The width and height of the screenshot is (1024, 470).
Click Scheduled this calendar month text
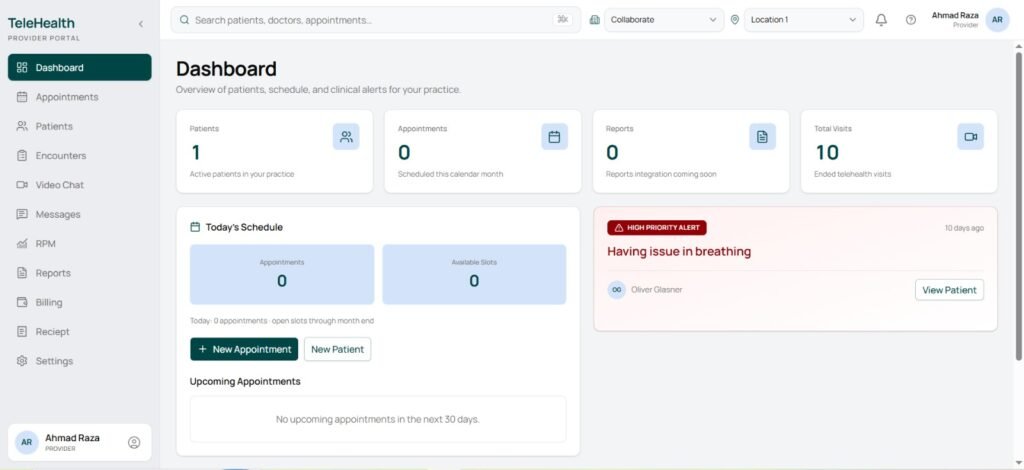(451, 174)
